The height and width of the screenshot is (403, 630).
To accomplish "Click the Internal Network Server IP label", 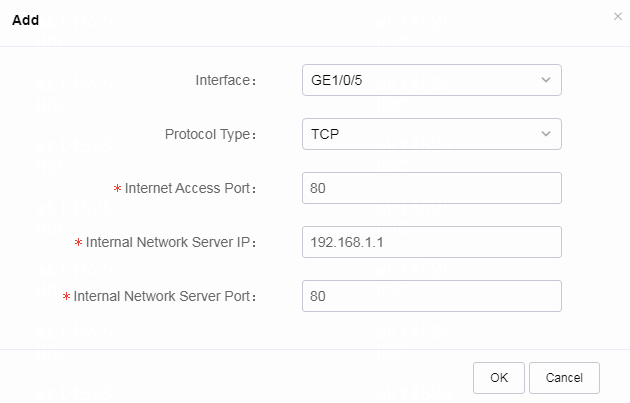I will 171,242.
